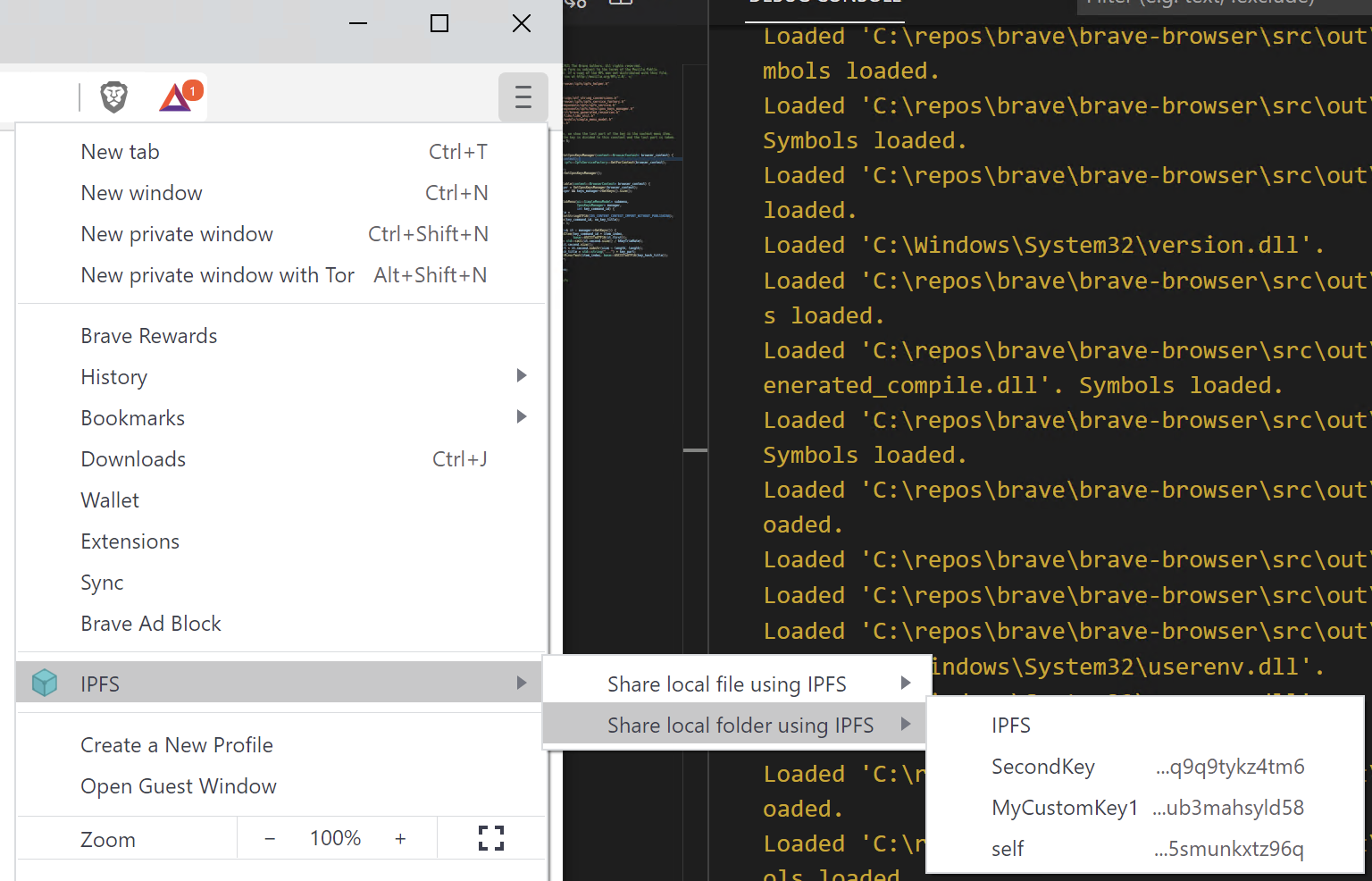Click the 100% zoom value
Image resolution: width=1372 pixels, height=881 pixels.
tap(335, 838)
